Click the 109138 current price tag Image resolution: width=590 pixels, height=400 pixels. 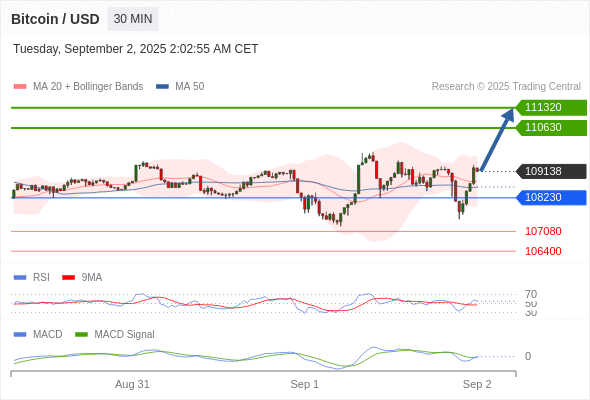coord(551,171)
